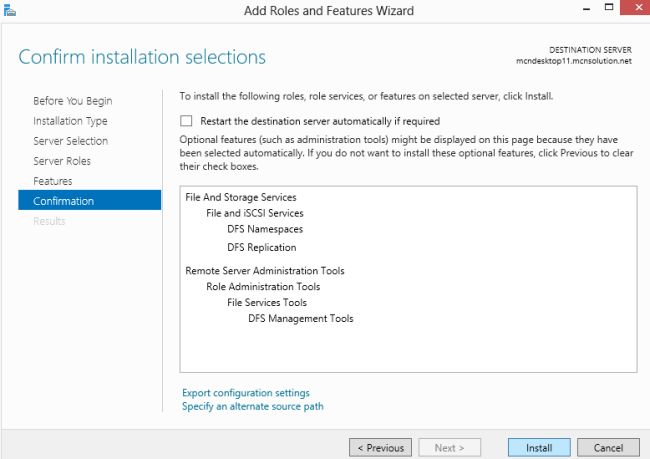650x459 pixels.
Task: Select File and iSCSI Services item
Action: click(255, 213)
